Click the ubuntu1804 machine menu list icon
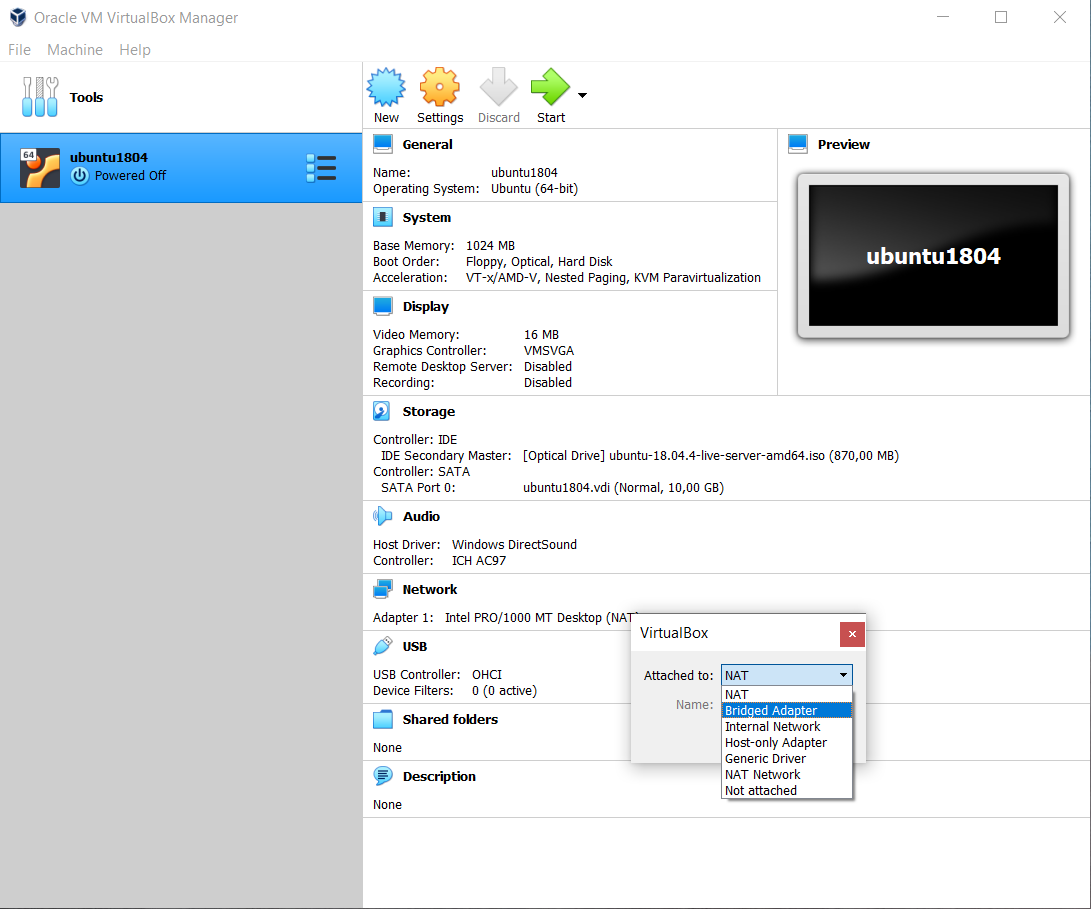The width and height of the screenshot is (1091, 909). tap(321, 168)
